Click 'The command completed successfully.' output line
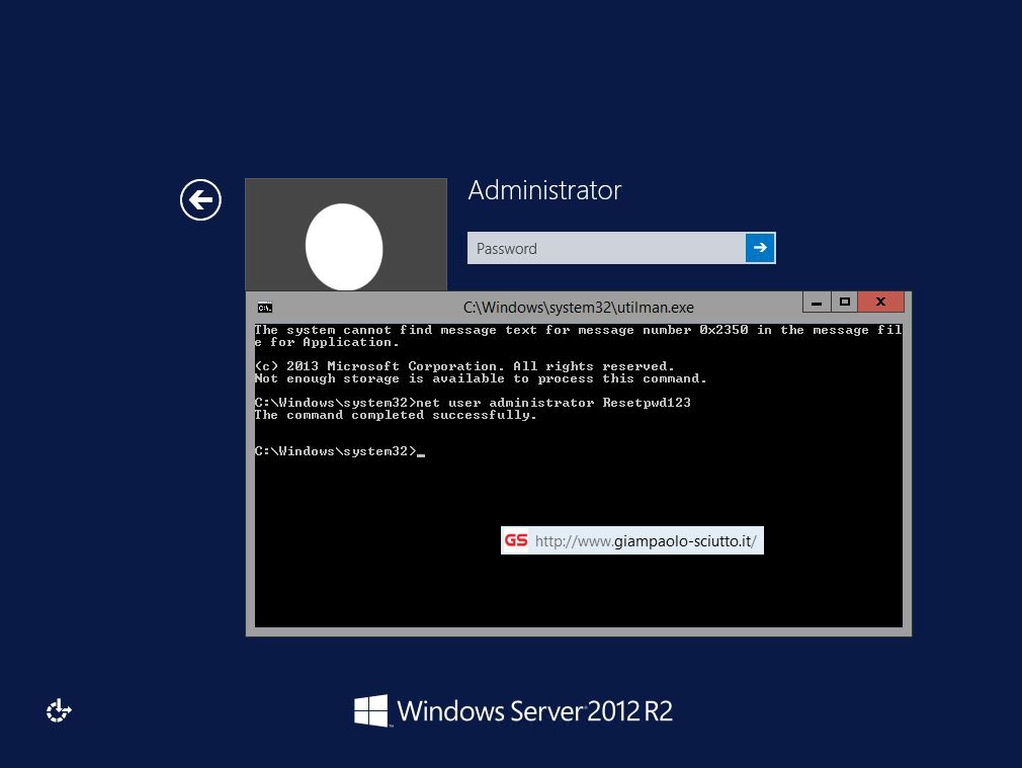 (396, 415)
